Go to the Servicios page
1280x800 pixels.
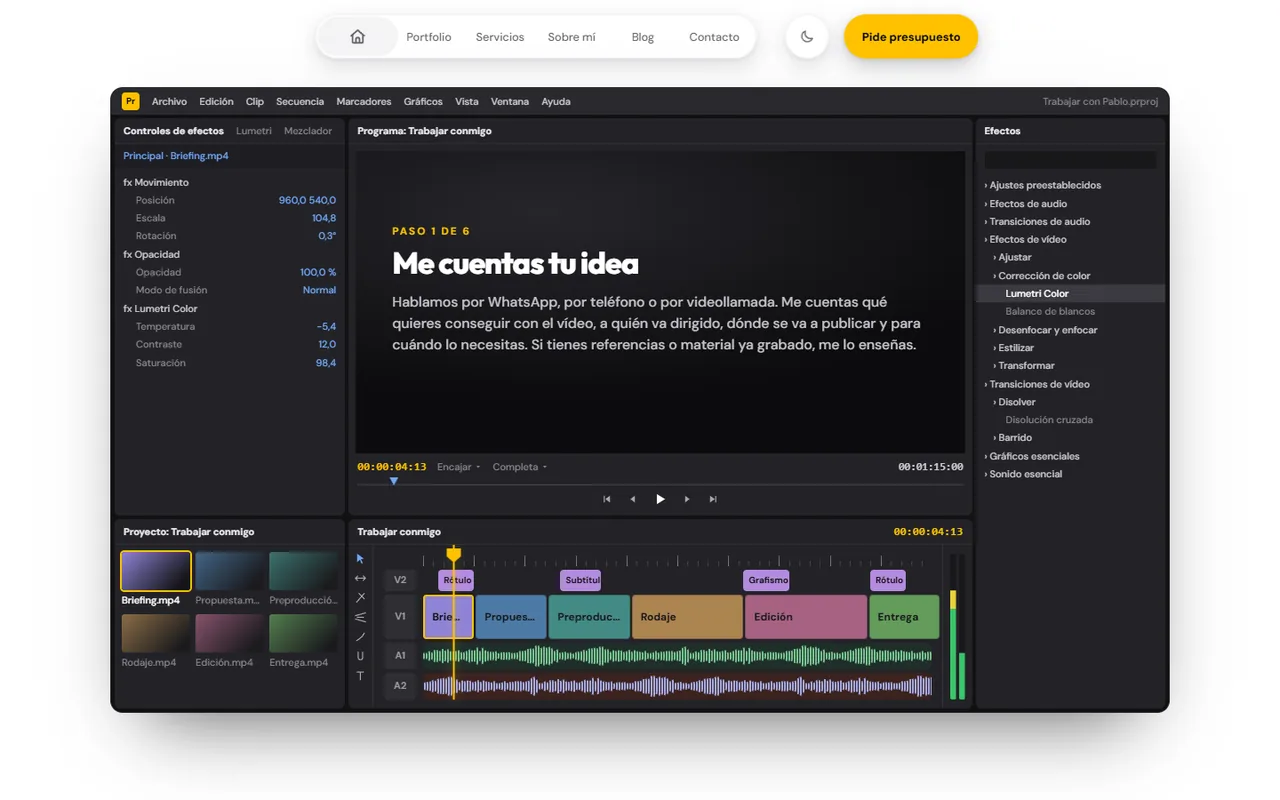point(500,37)
